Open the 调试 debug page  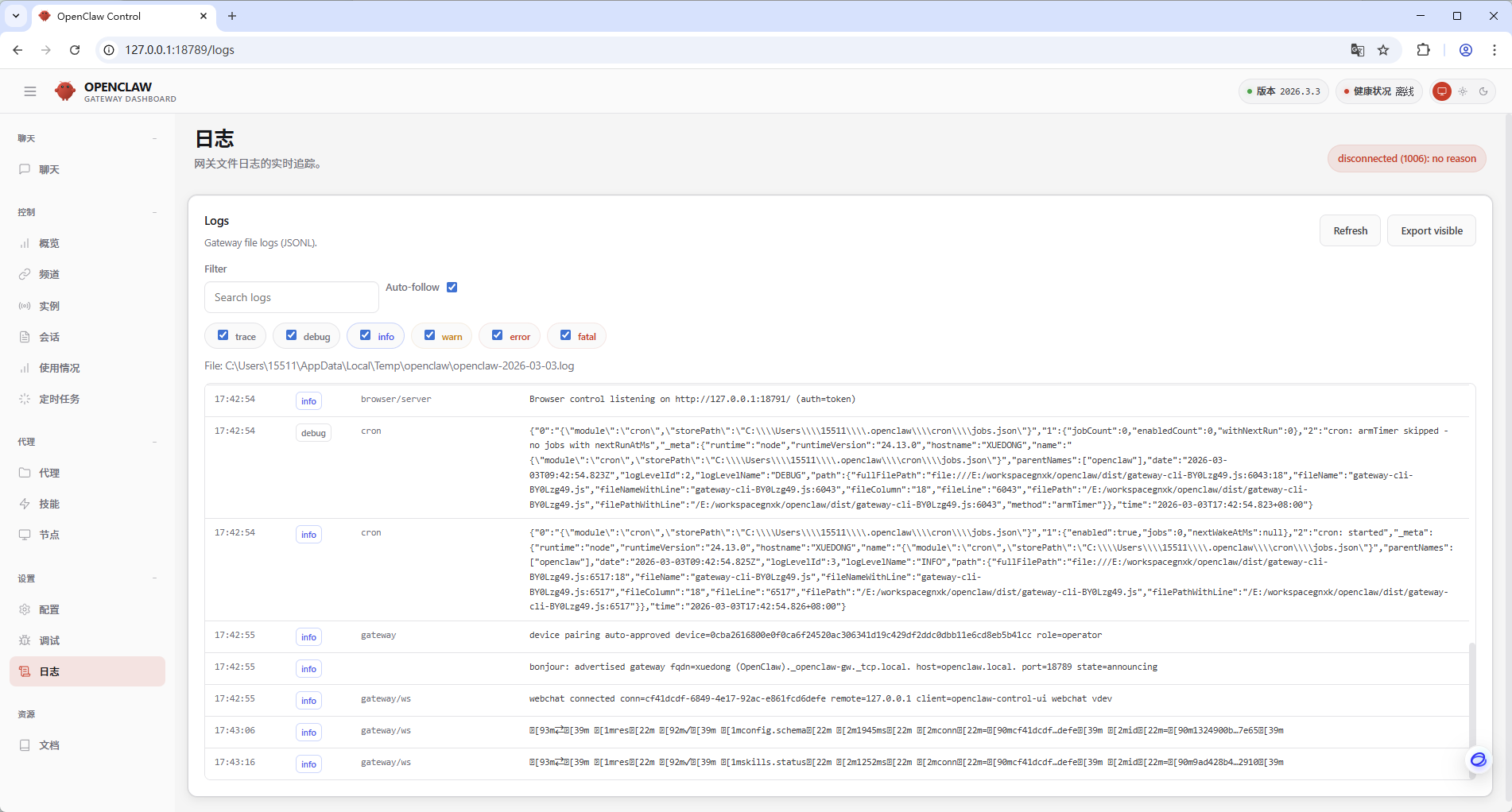click(x=49, y=640)
